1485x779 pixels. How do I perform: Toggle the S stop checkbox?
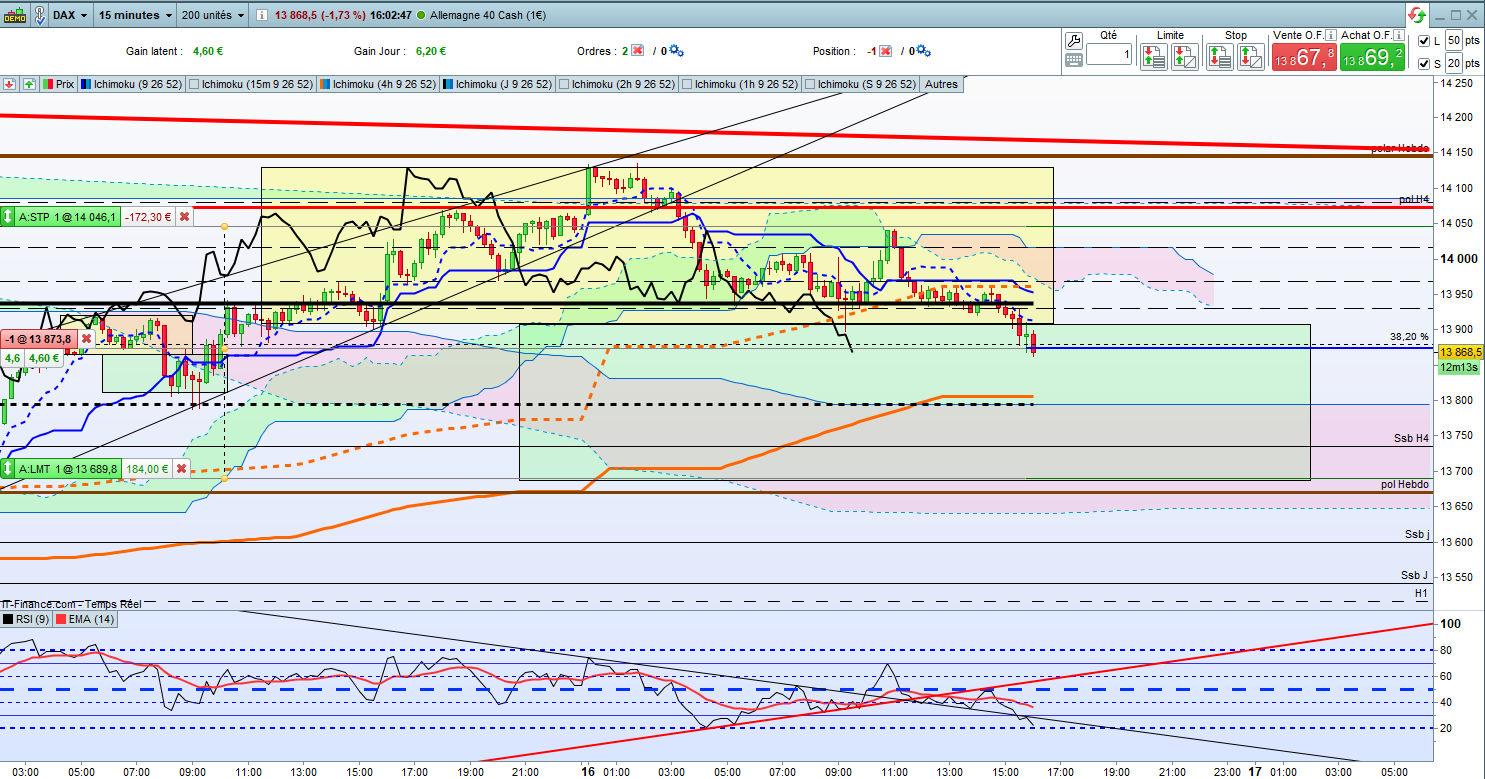coord(1424,64)
